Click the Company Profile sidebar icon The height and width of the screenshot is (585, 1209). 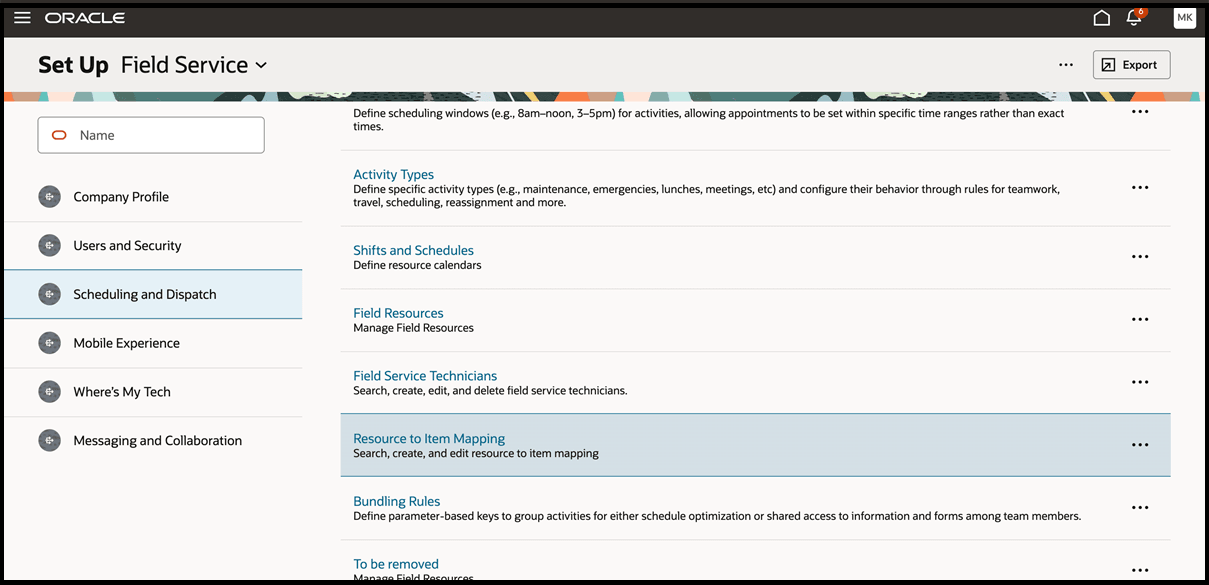49,197
